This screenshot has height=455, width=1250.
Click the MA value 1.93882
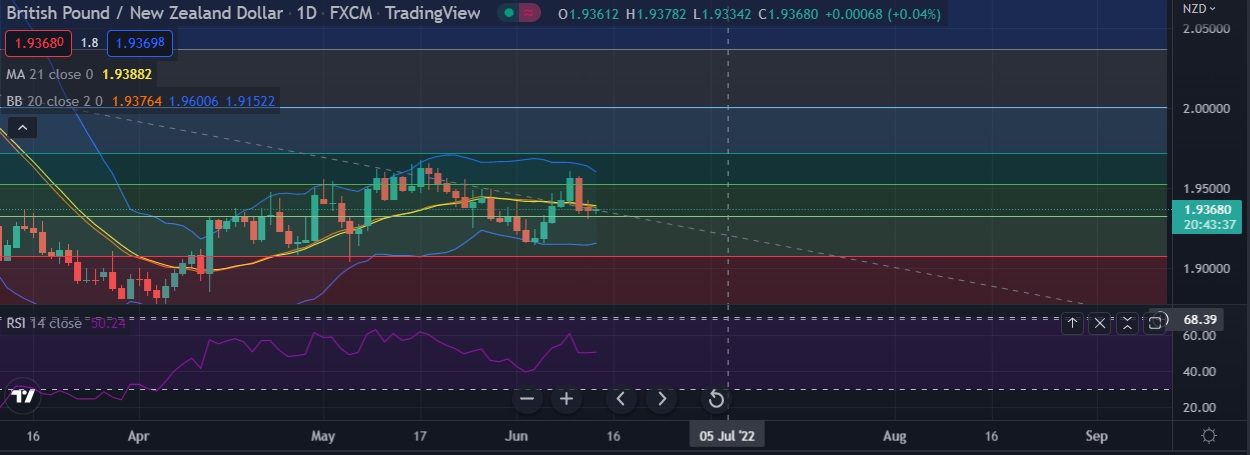point(125,74)
